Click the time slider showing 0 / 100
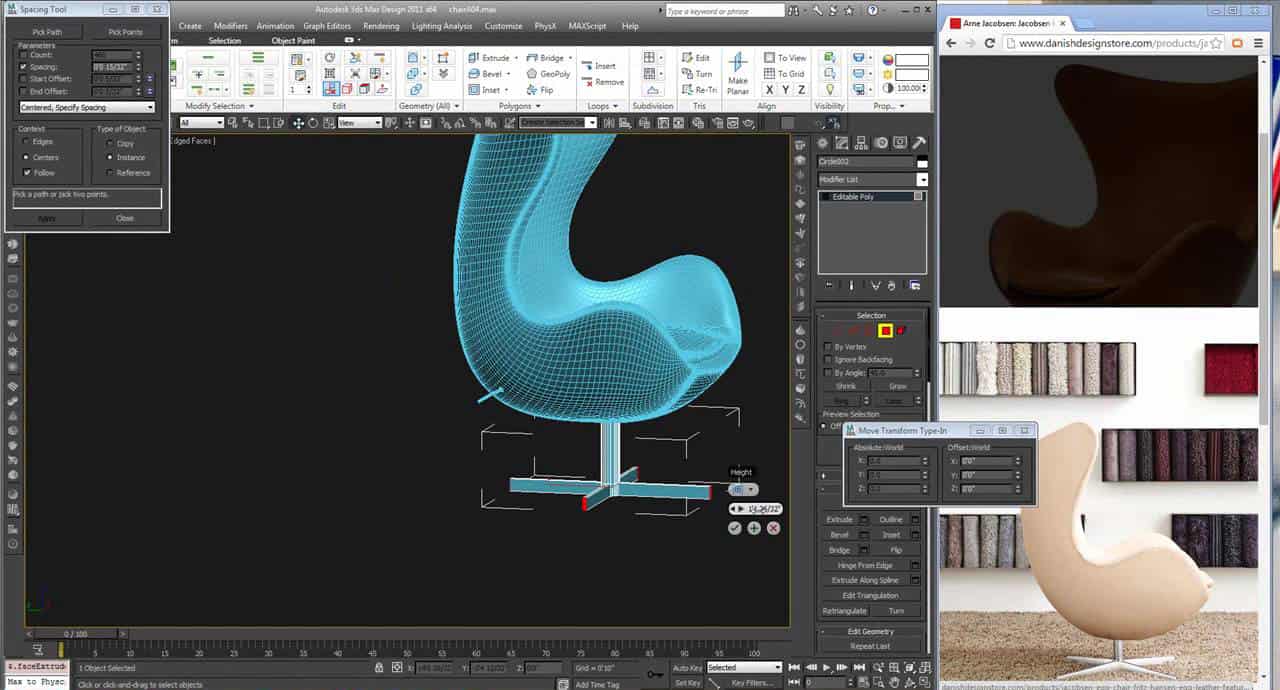 coord(75,634)
